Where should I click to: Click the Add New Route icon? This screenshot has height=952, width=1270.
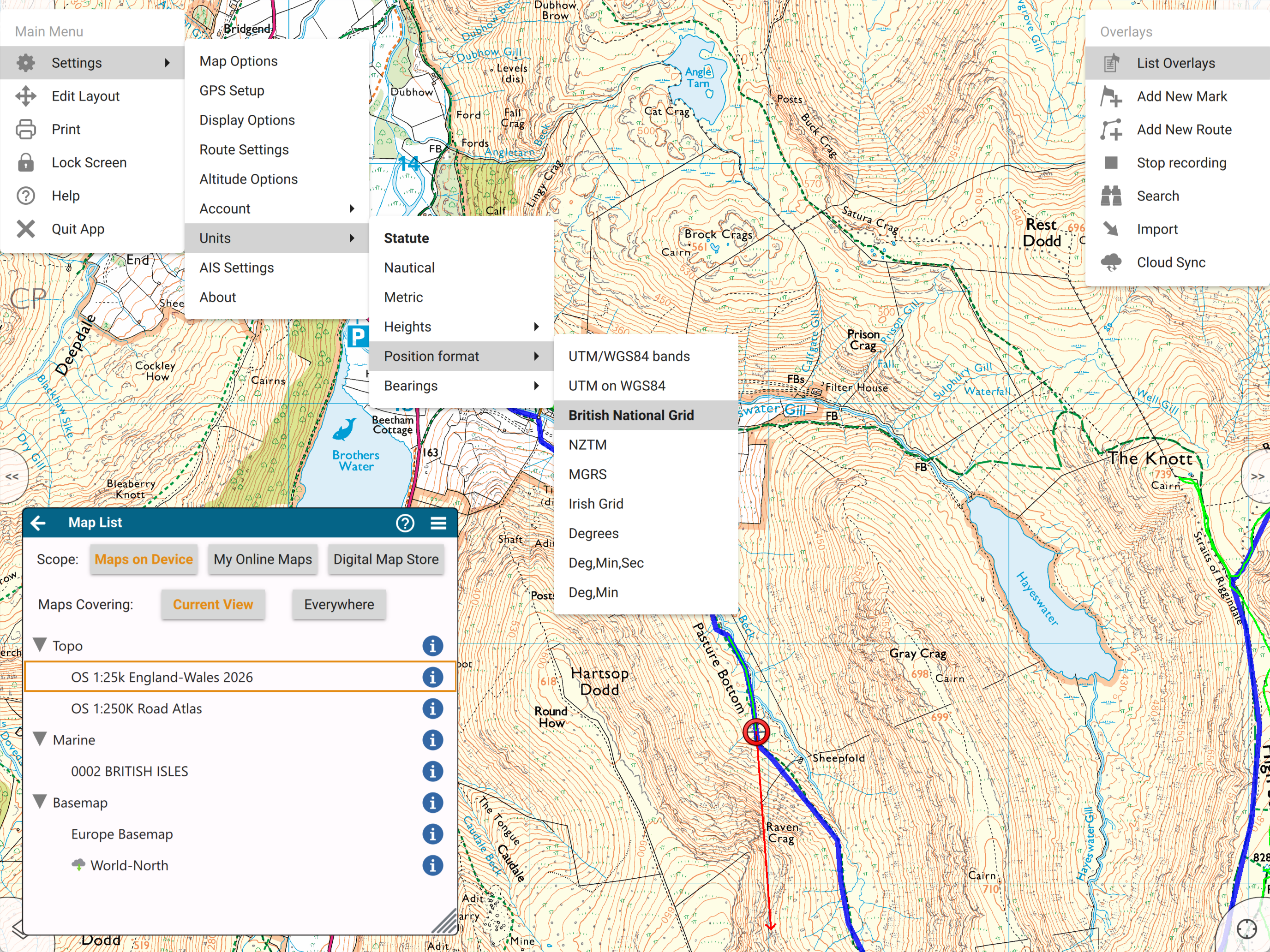pos(1111,130)
